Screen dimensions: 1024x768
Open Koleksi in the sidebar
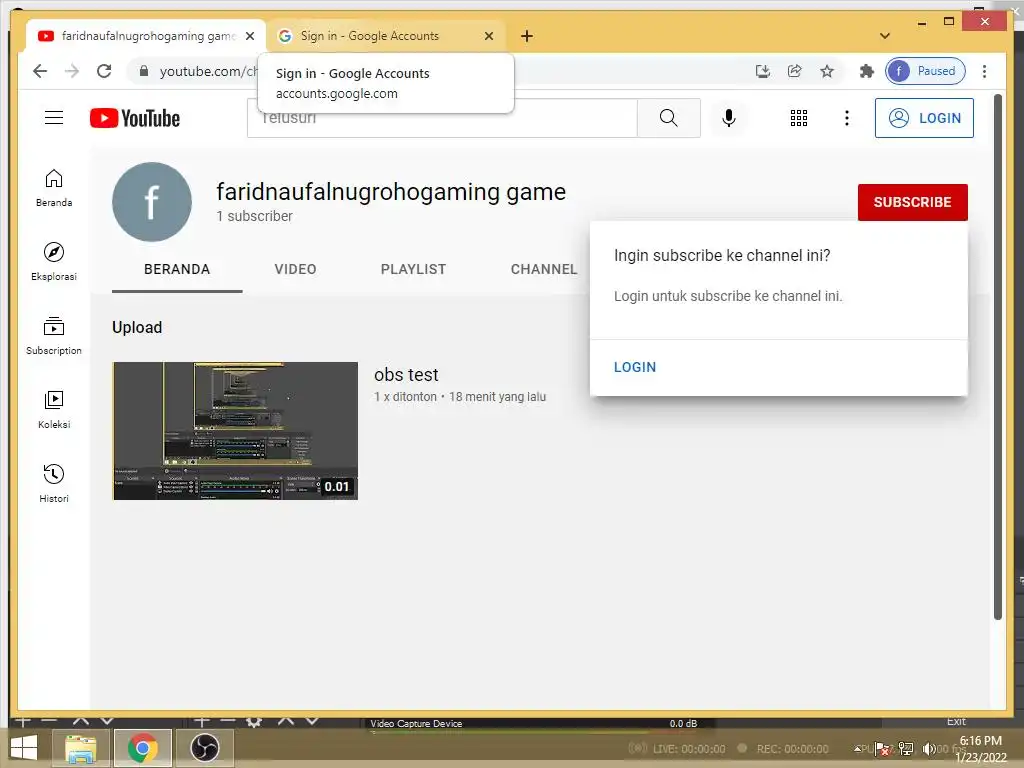pos(54,409)
